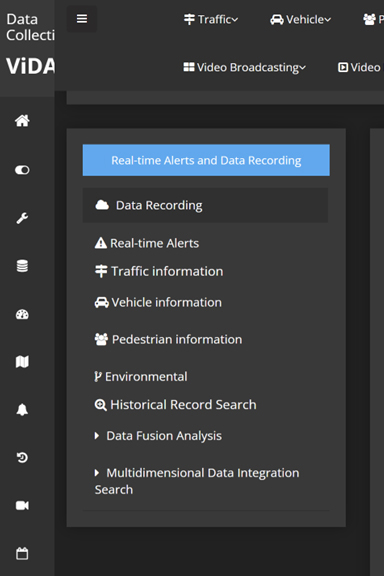Screen dimensions: 384x576
Task: Select the Data Recording menu item
Action: (x=205, y=205)
